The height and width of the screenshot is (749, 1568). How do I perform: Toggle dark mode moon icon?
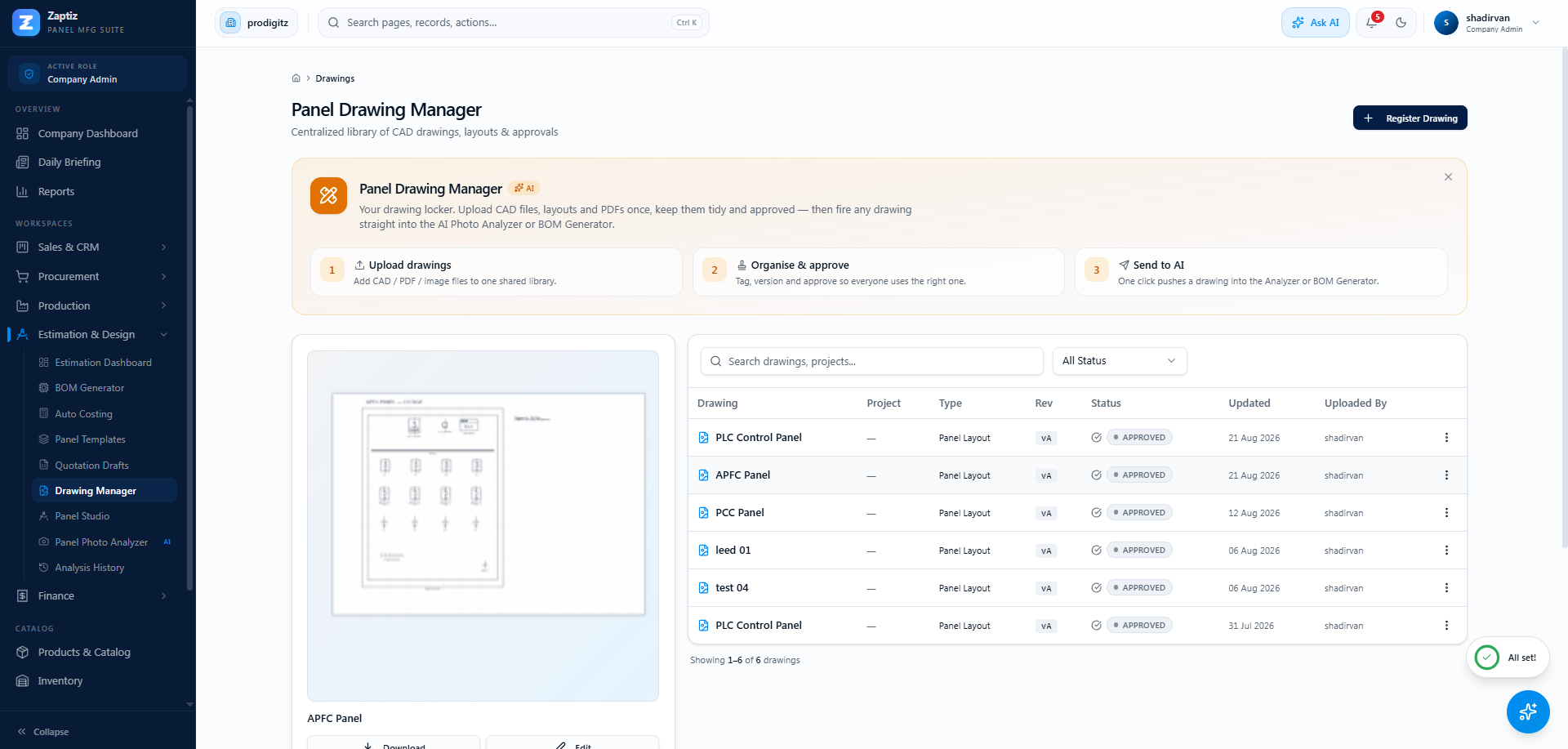tap(1401, 23)
